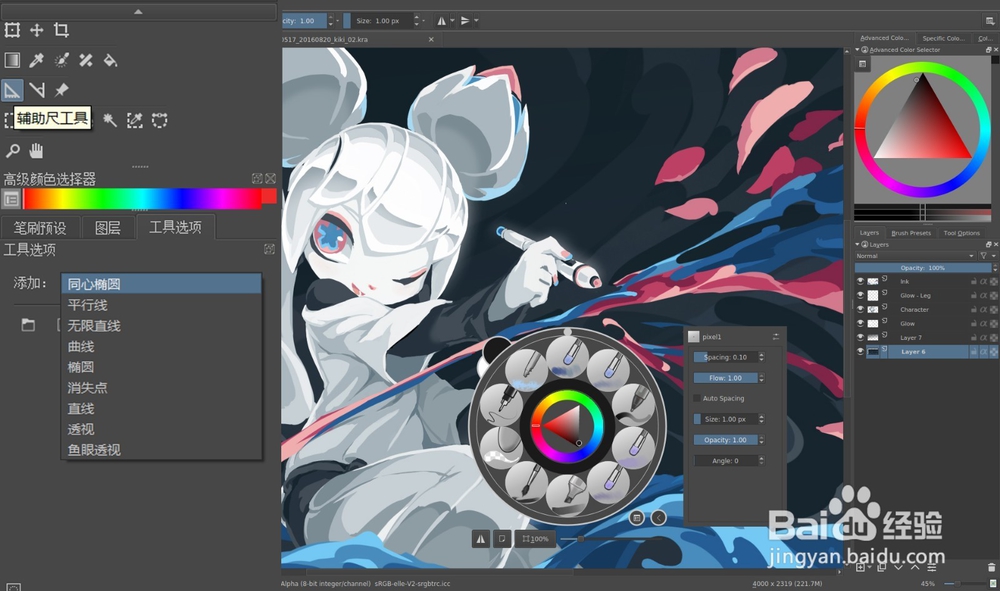The width and height of the screenshot is (1000, 591).
Task: Increase Spacing value with stepper
Action: click(761, 355)
